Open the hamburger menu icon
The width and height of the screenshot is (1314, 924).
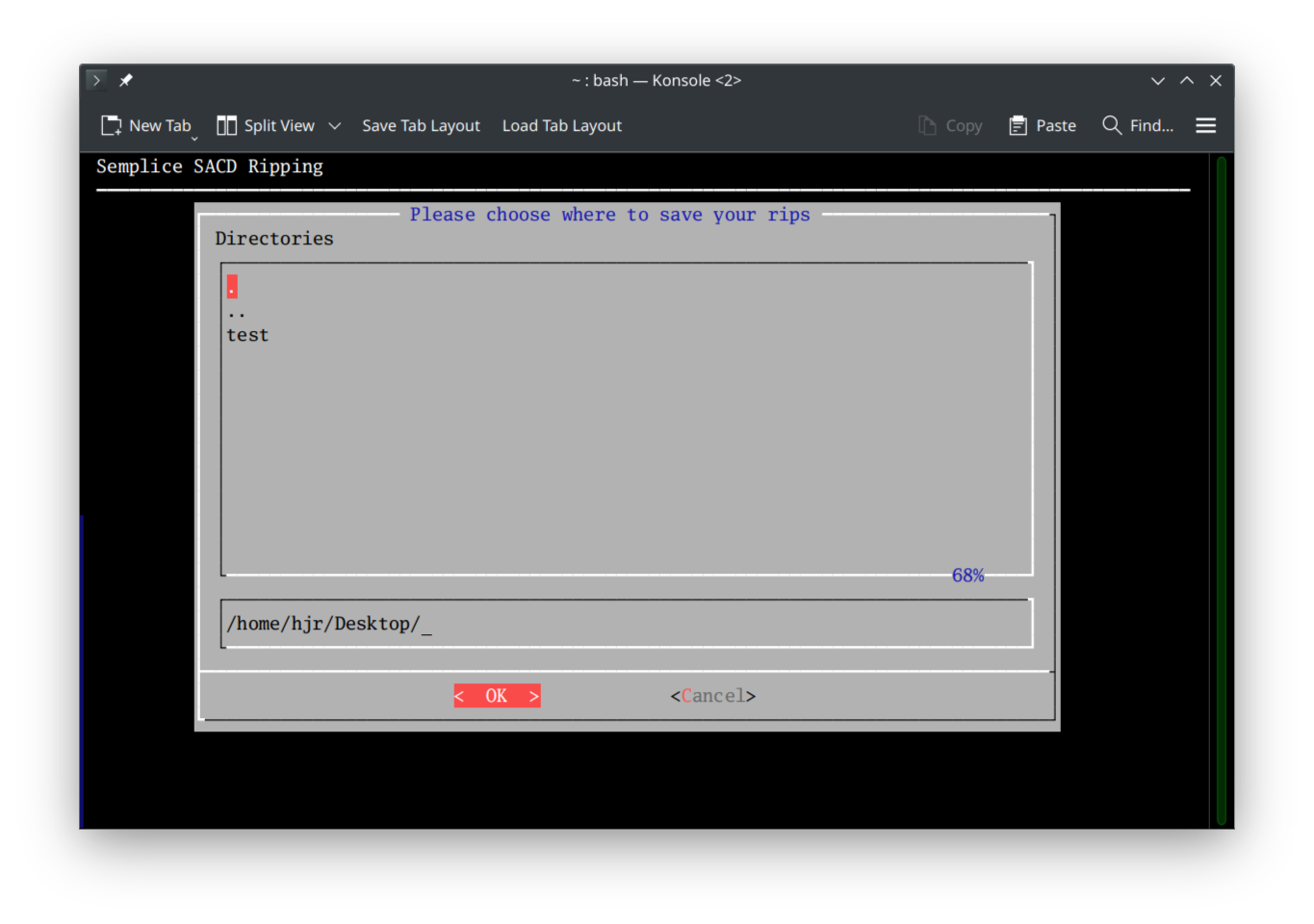1205,125
